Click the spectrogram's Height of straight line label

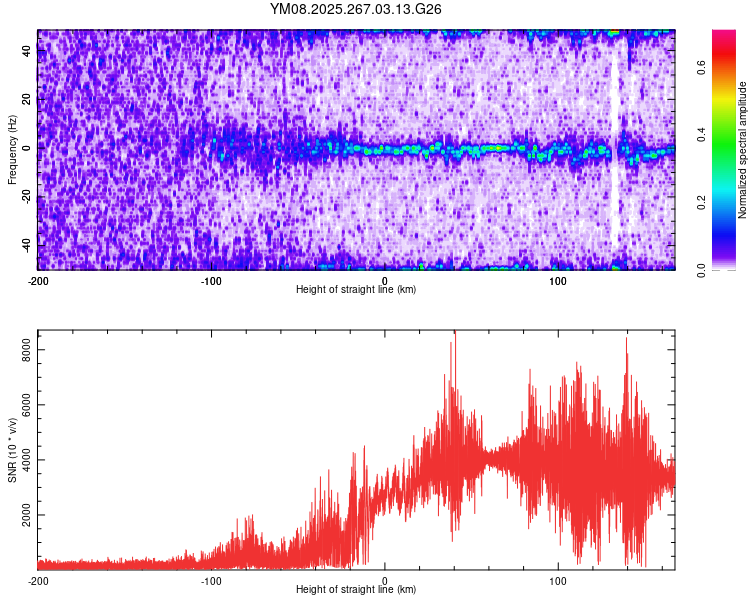coord(356,290)
